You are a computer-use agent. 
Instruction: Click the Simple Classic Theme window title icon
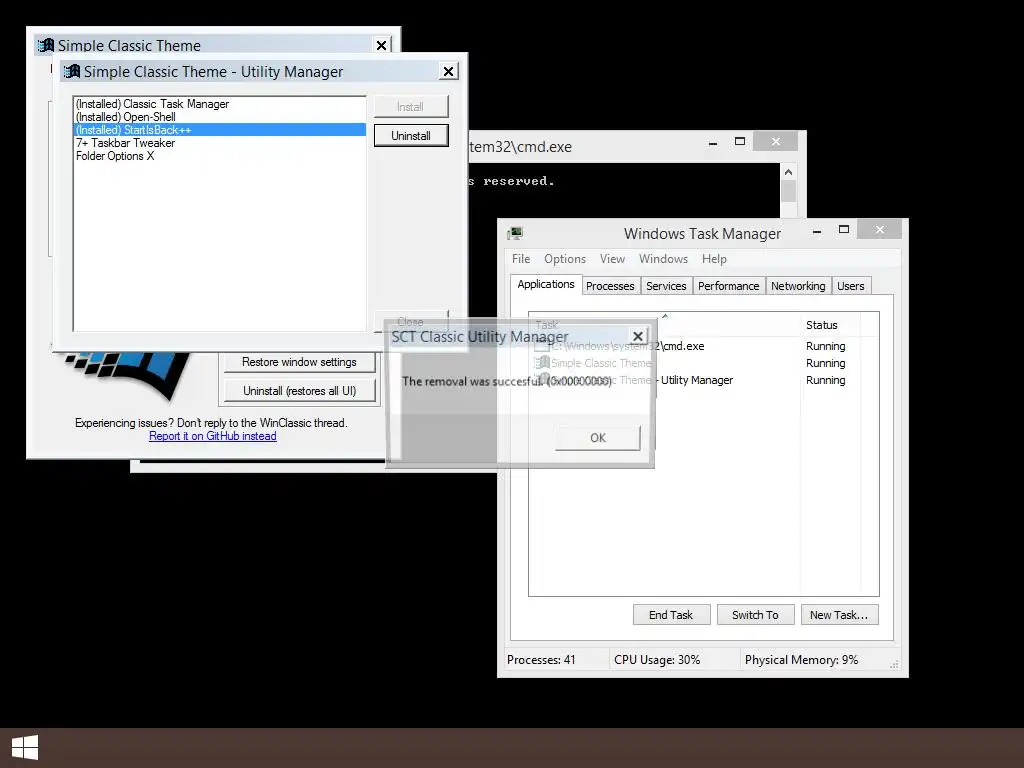46,45
